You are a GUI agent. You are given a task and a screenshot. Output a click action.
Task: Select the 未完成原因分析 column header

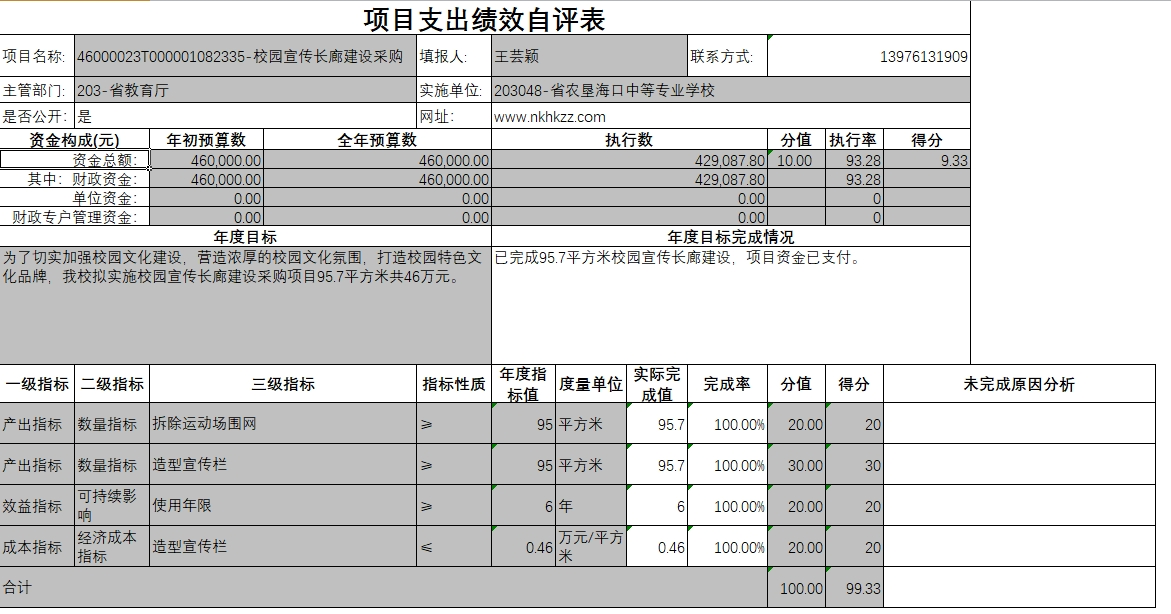[x=1019, y=384]
